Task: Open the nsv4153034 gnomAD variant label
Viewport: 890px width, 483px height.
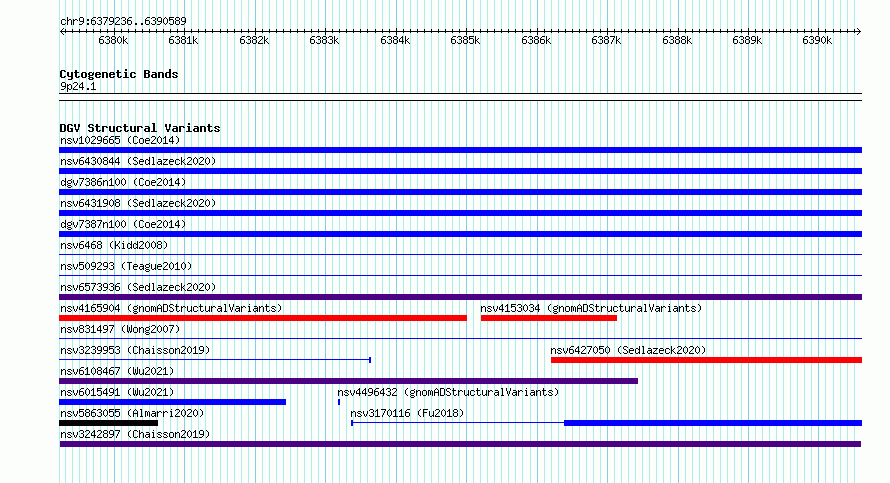Action: [591, 308]
